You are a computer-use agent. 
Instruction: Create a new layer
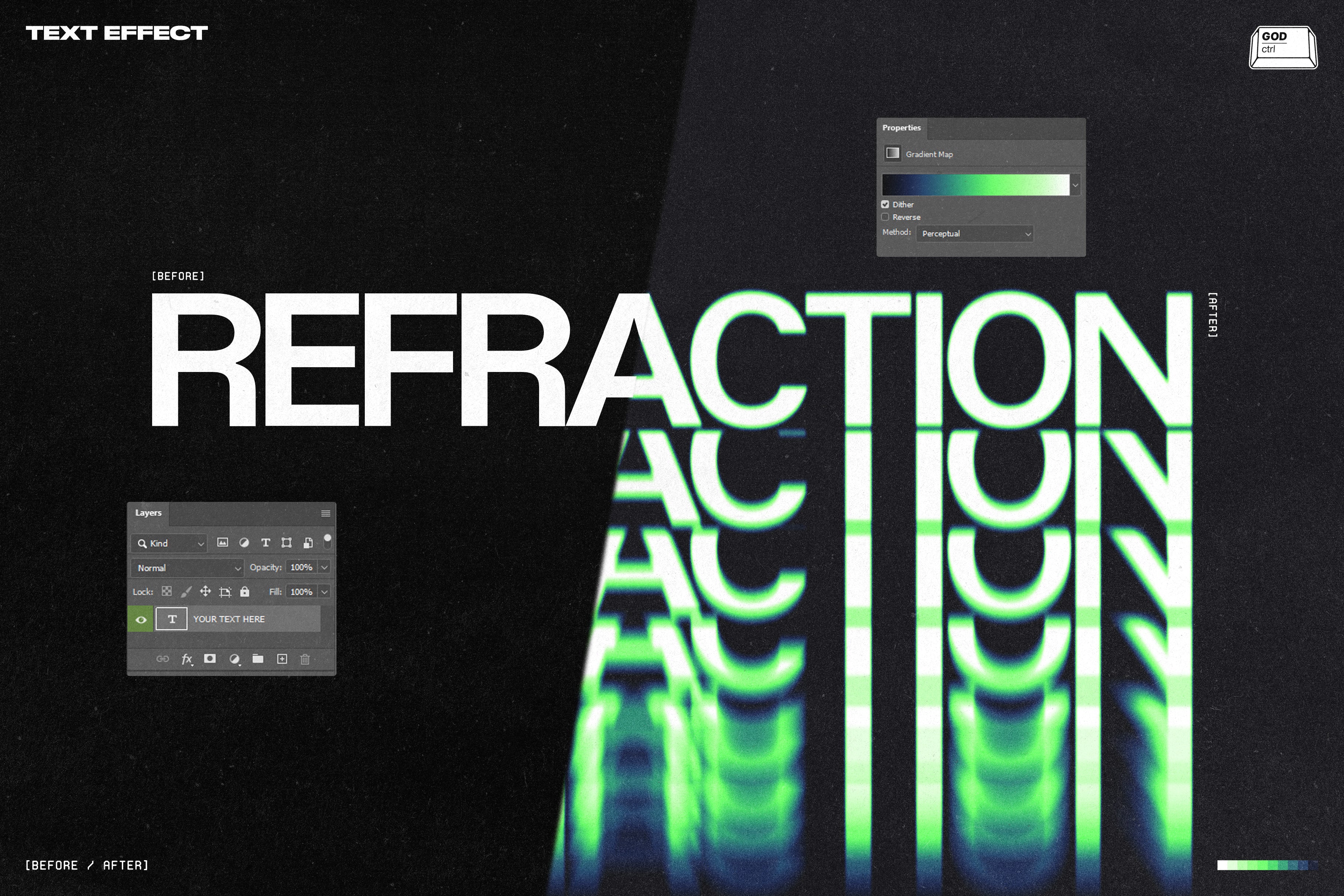tap(281, 659)
